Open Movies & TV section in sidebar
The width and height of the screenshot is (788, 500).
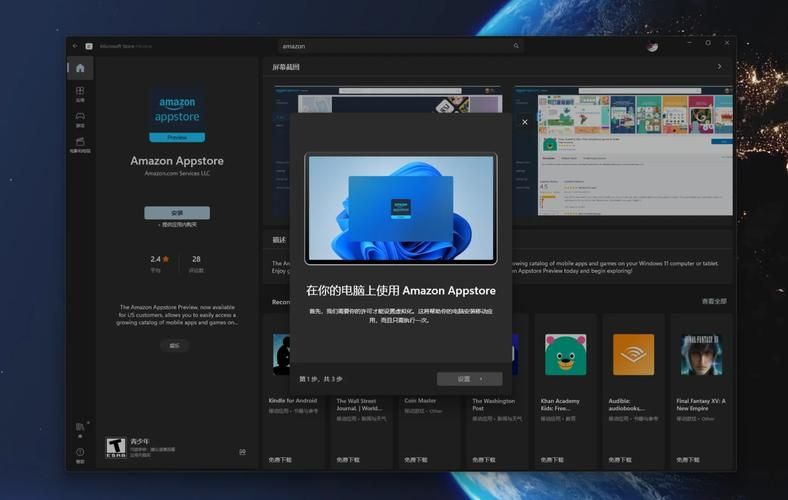[80, 145]
